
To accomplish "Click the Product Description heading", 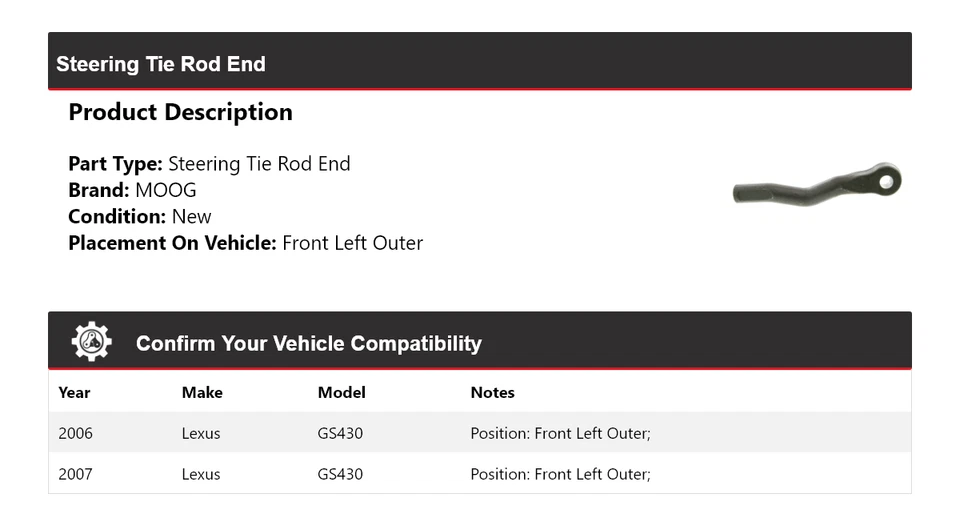I will (180, 112).
